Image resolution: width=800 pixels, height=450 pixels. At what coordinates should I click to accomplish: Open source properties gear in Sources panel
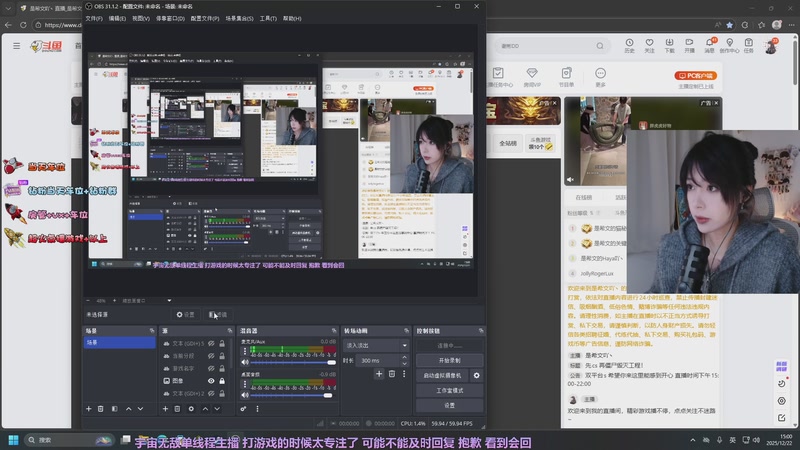point(191,409)
